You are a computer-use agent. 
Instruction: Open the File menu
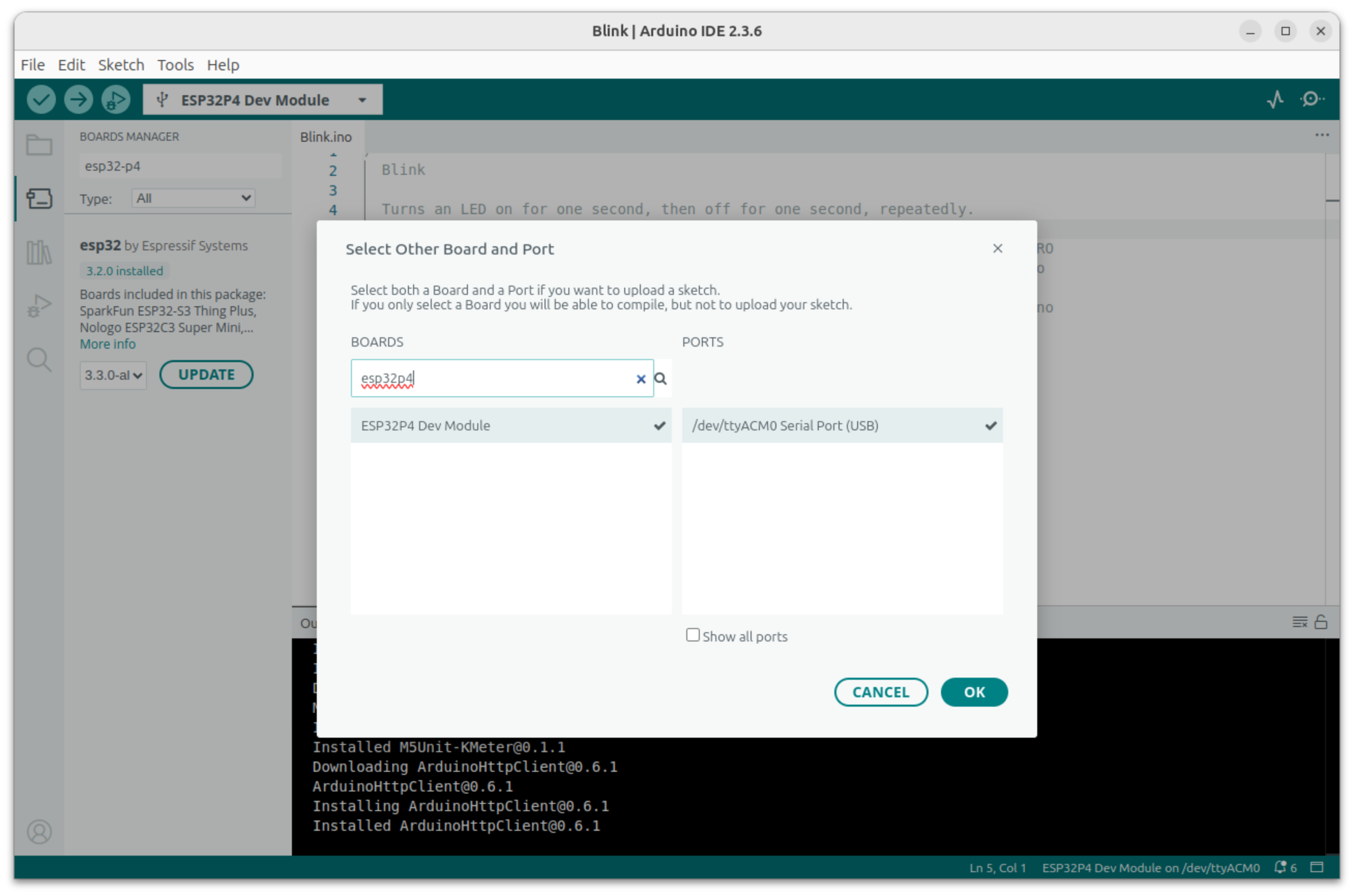click(33, 65)
